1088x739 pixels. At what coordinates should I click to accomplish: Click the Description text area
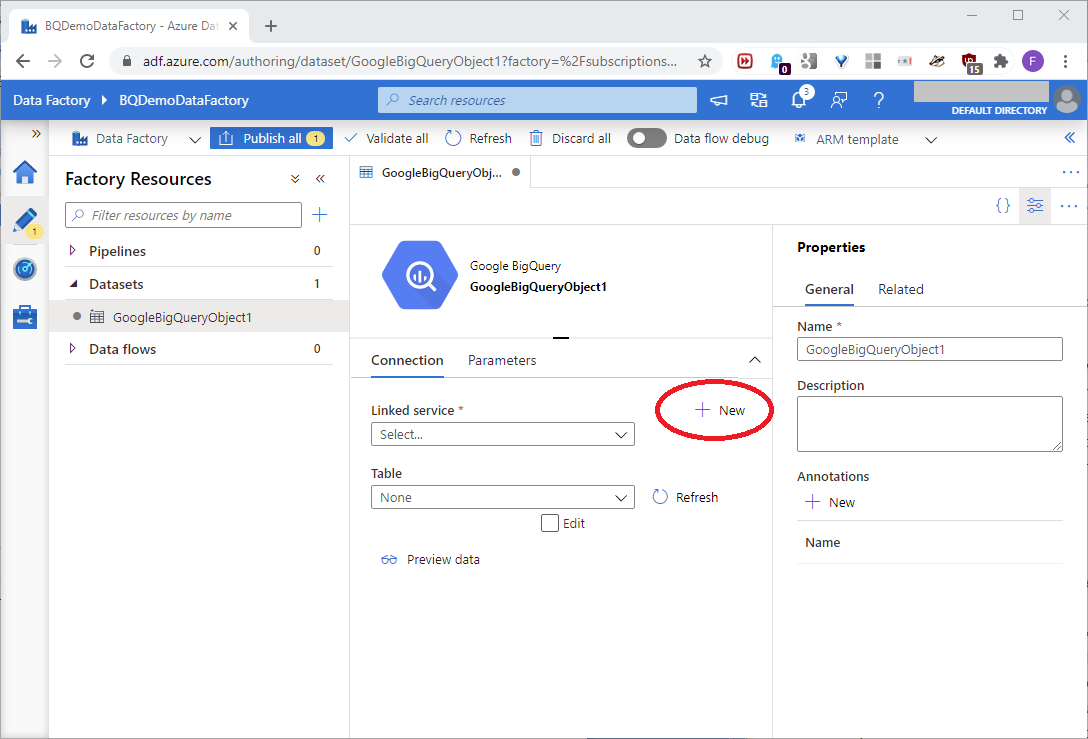coord(929,424)
